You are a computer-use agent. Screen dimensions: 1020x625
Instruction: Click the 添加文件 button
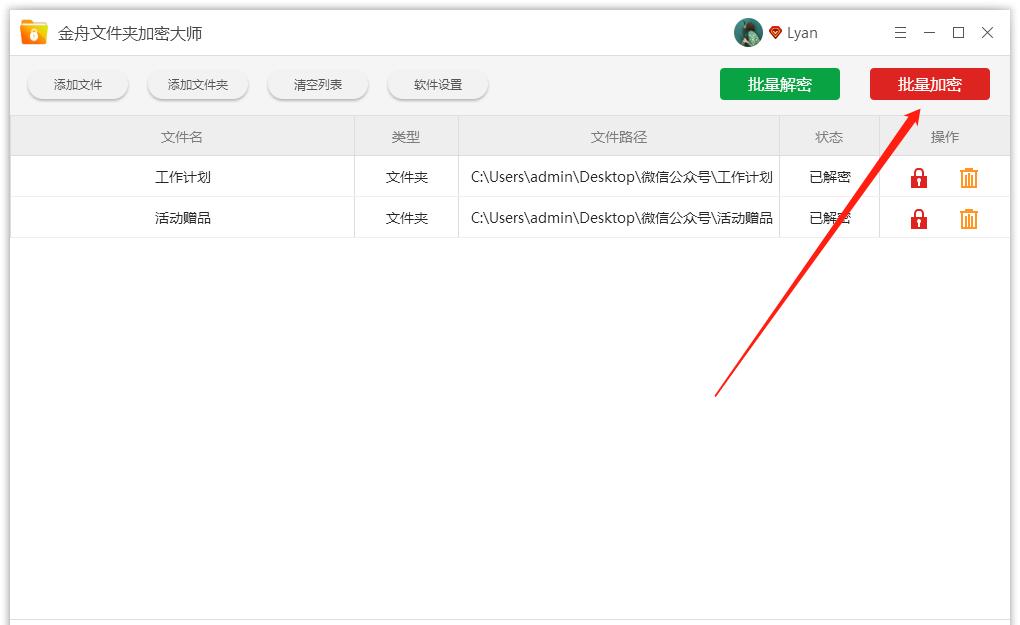(77, 84)
